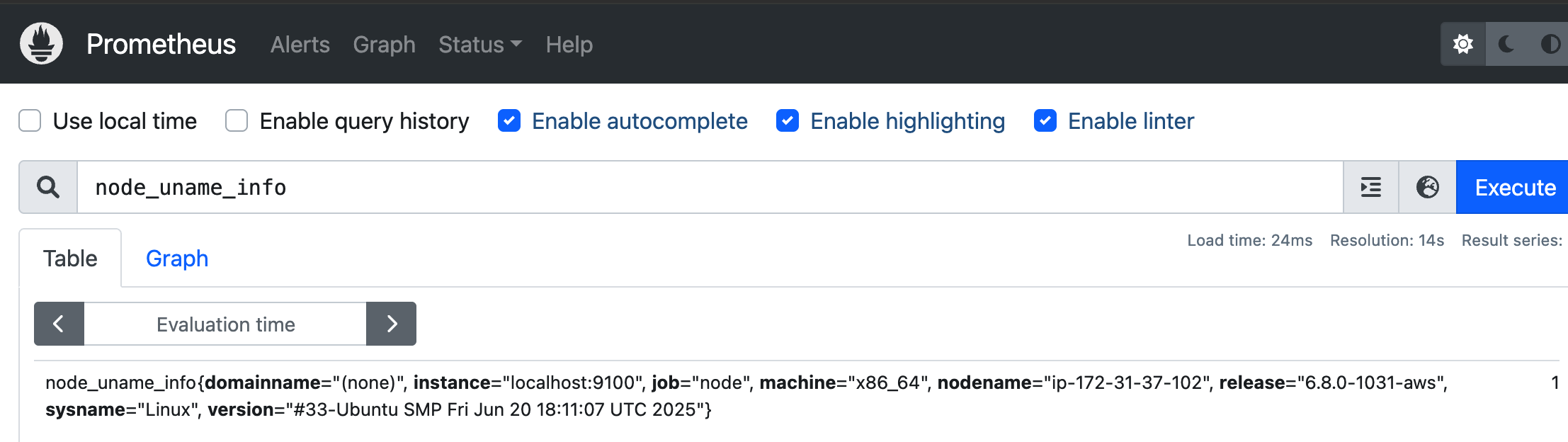Image resolution: width=1568 pixels, height=442 pixels.
Task: Expand the Status dropdown menu
Action: pyautogui.click(x=479, y=45)
